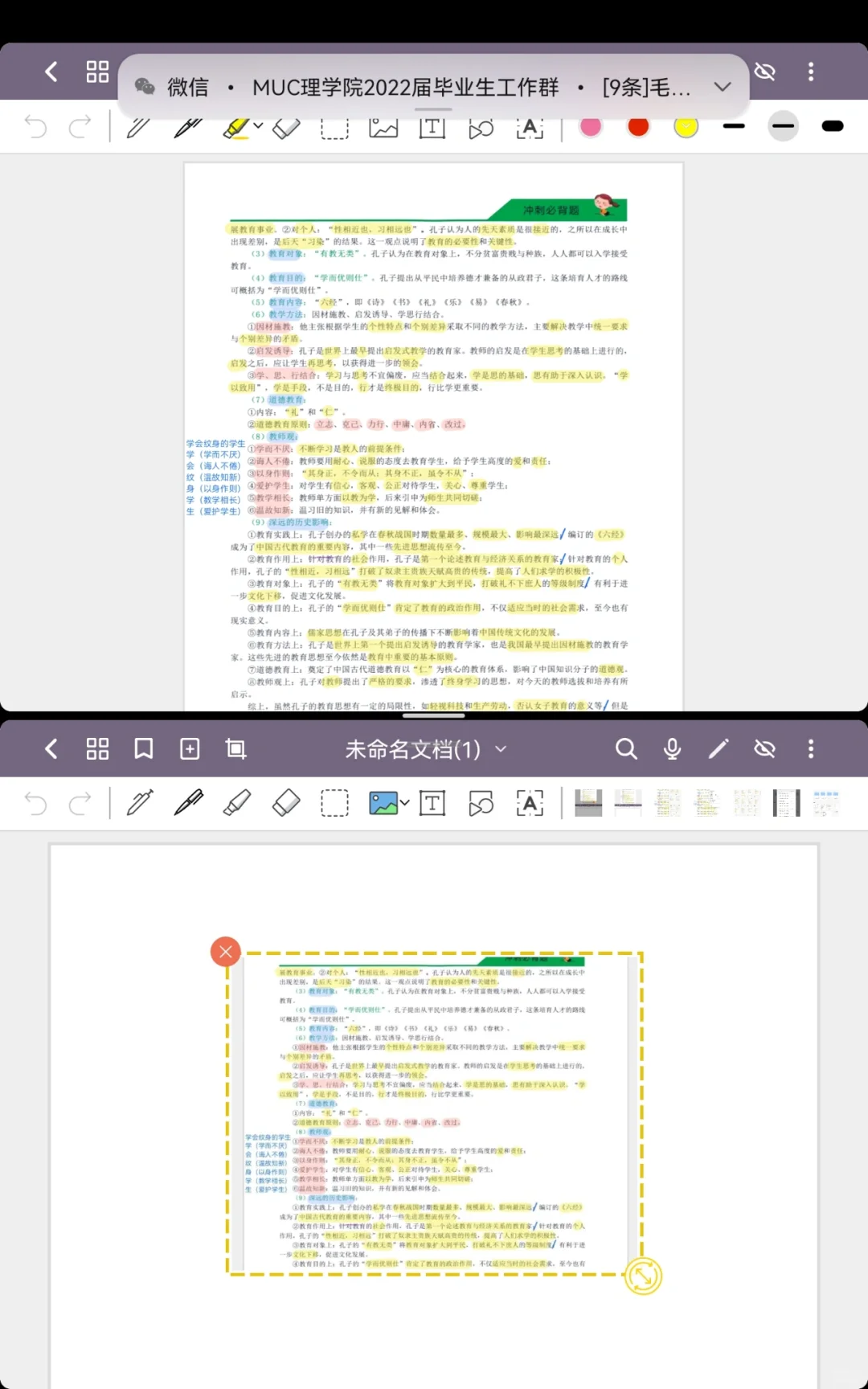This screenshot has width=868, height=1389.
Task: Select the yellow highlighter in top window
Action: pyautogui.click(x=236, y=126)
